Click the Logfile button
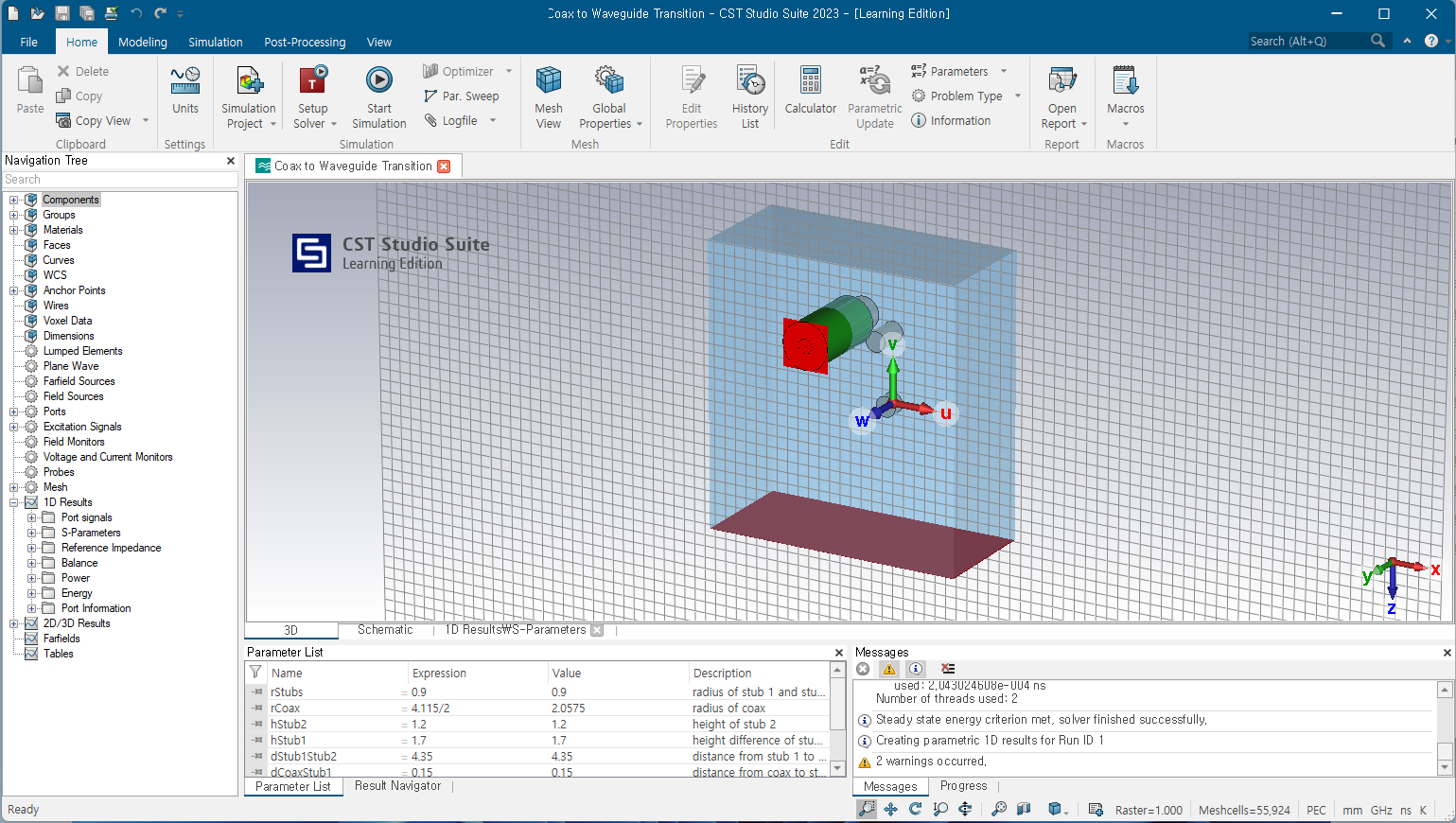1456x823 pixels. pos(451,121)
